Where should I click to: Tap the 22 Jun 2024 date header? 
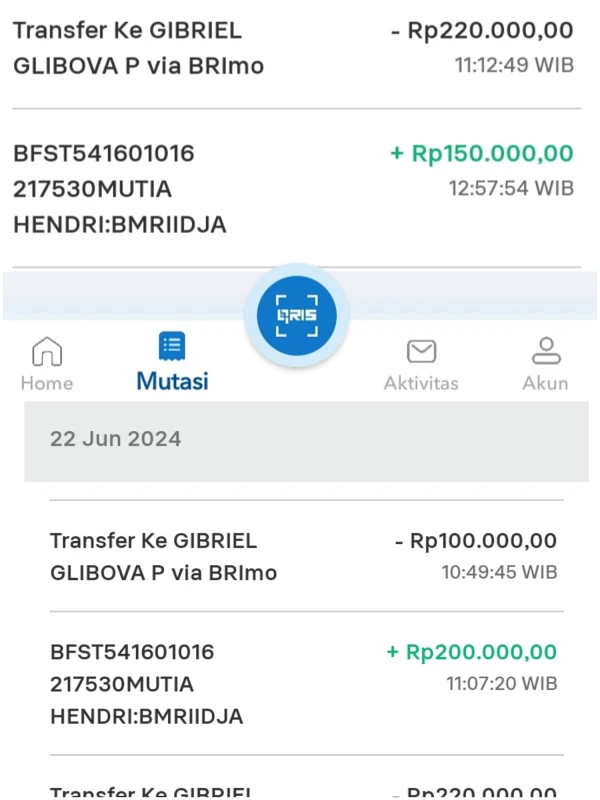click(116, 439)
